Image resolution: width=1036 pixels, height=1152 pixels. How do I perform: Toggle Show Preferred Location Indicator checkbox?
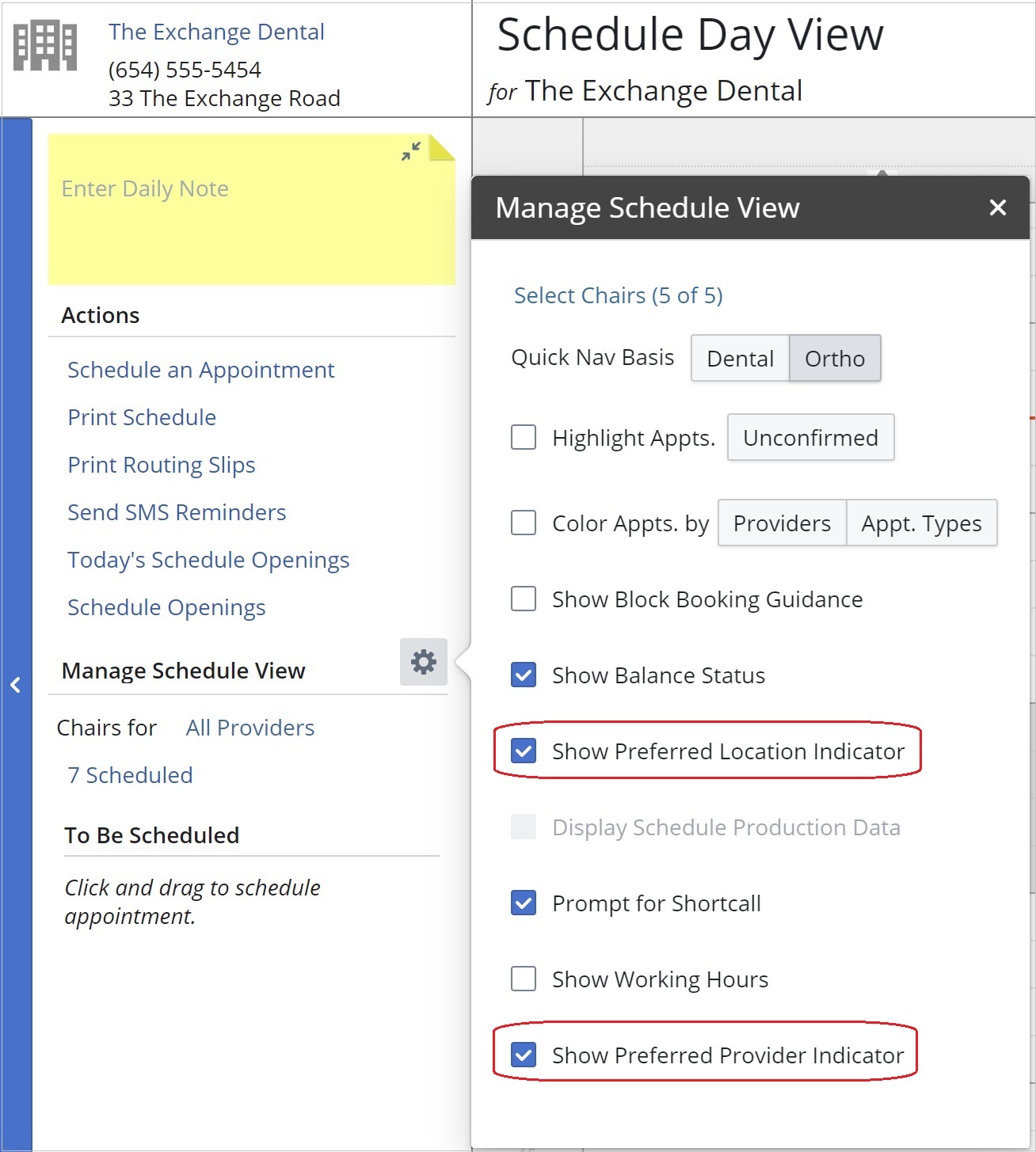pyautogui.click(x=524, y=751)
